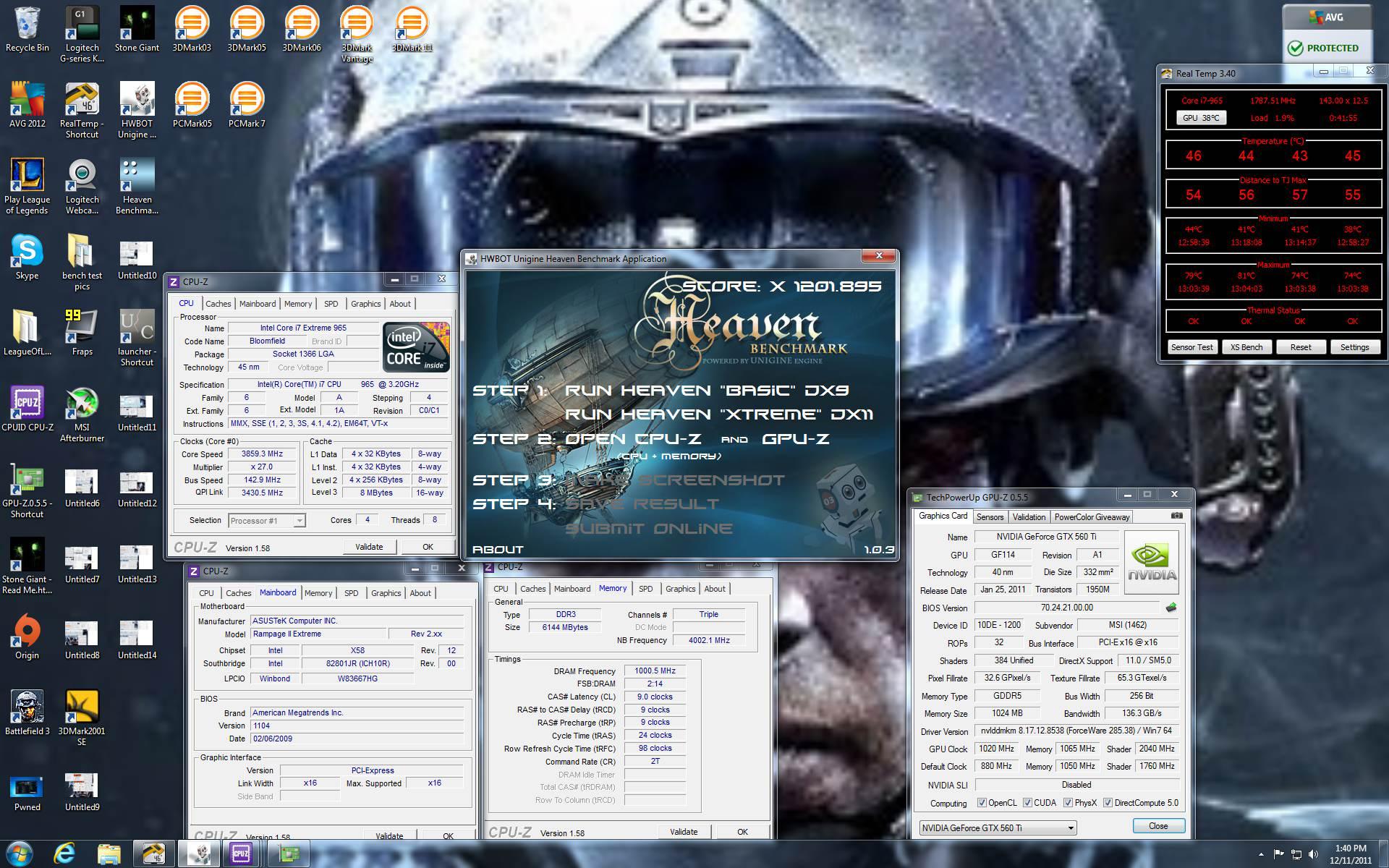Open Validation tab in GPU-Z
Screen dimensions: 1389x868
[x=1029, y=517]
